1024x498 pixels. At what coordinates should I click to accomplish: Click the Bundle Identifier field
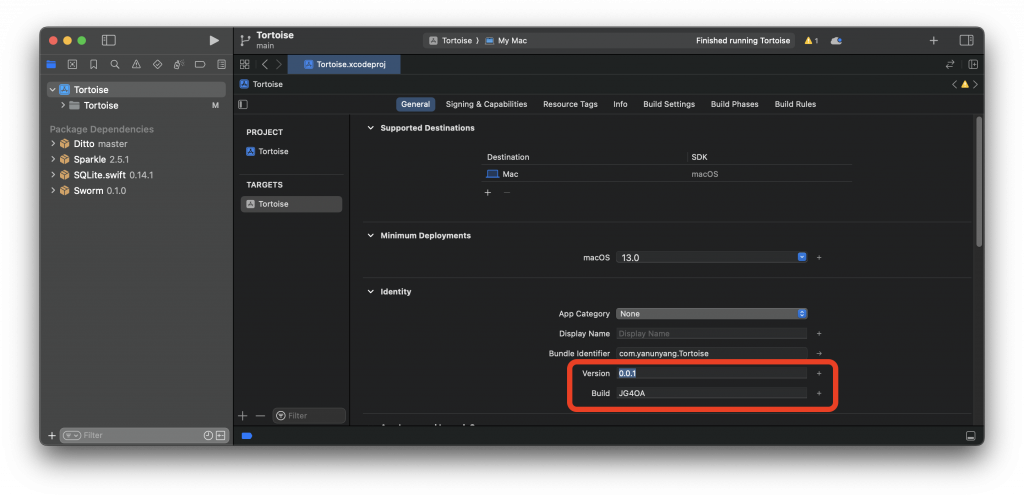pyautogui.click(x=712, y=353)
